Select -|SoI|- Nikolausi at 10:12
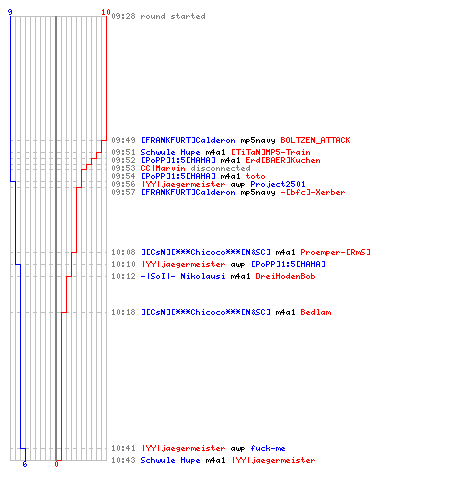450x500 pixels. (183, 276)
